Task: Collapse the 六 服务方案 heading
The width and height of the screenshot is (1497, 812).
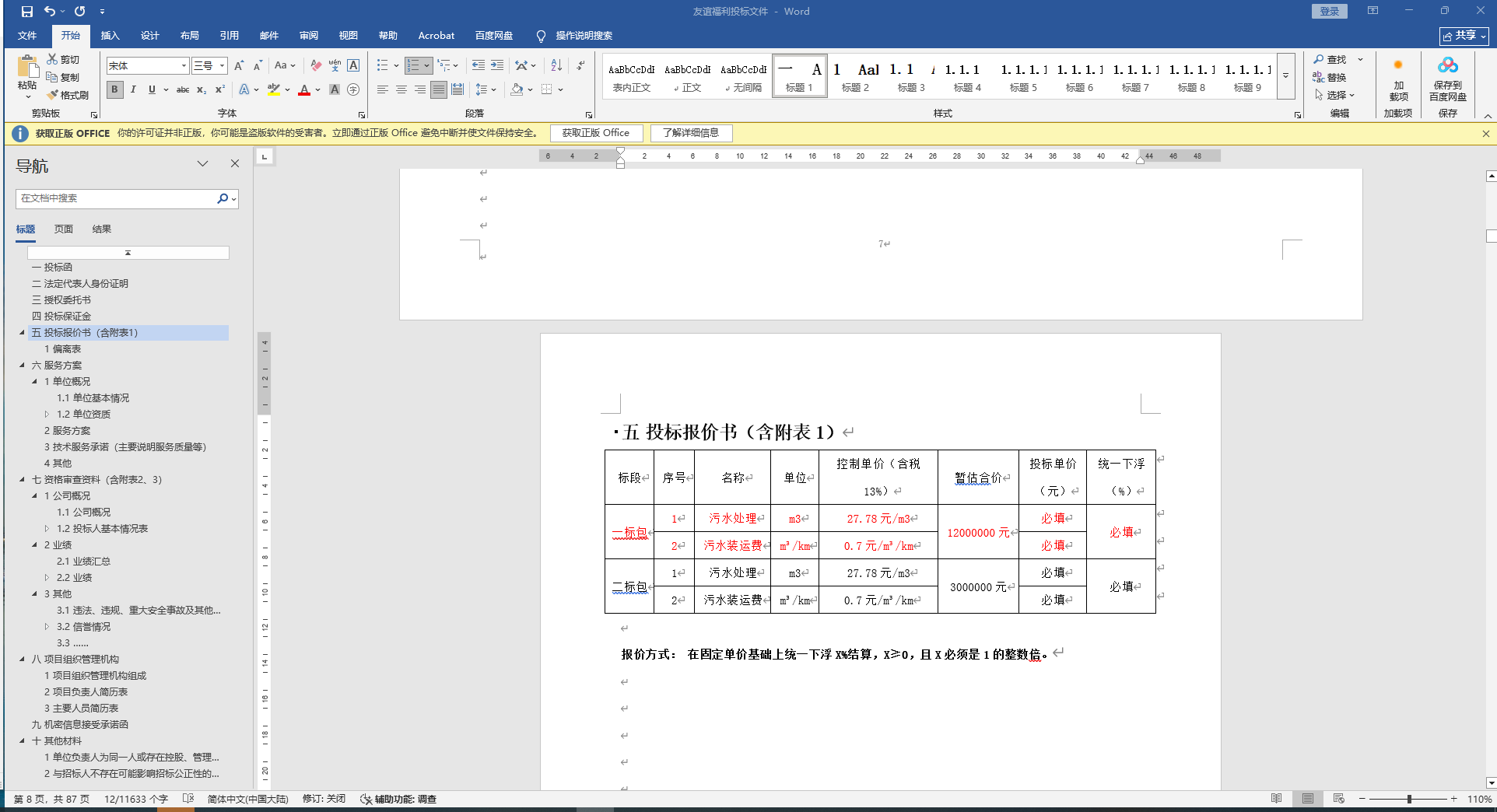Action: click(x=22, y=365)
